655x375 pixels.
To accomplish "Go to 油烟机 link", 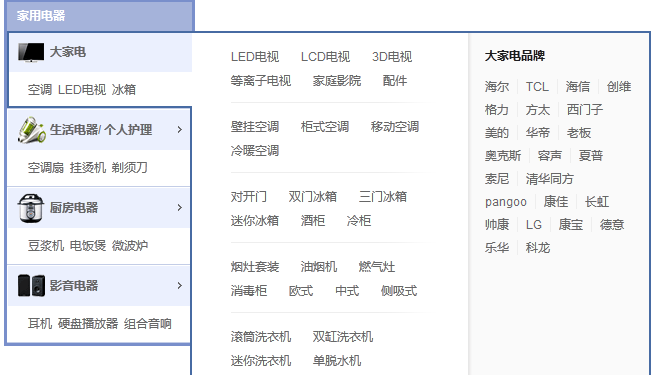I will (x=319, y=267).
